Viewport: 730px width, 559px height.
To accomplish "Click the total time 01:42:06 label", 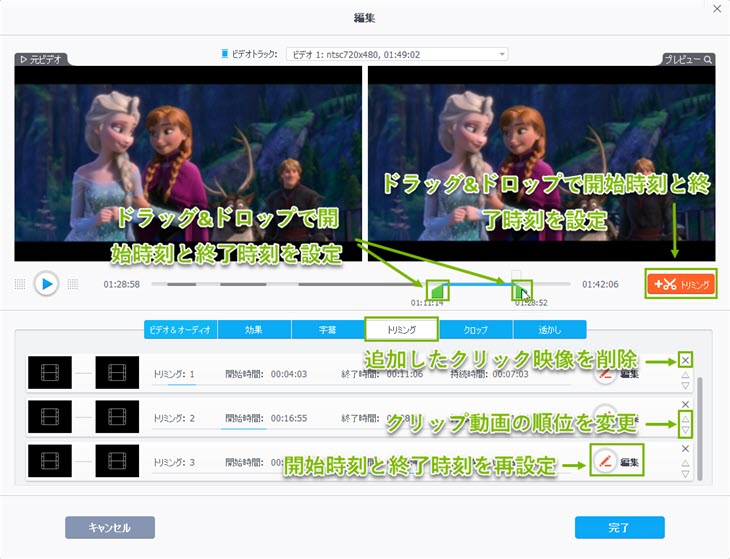I will coord(600,284).
